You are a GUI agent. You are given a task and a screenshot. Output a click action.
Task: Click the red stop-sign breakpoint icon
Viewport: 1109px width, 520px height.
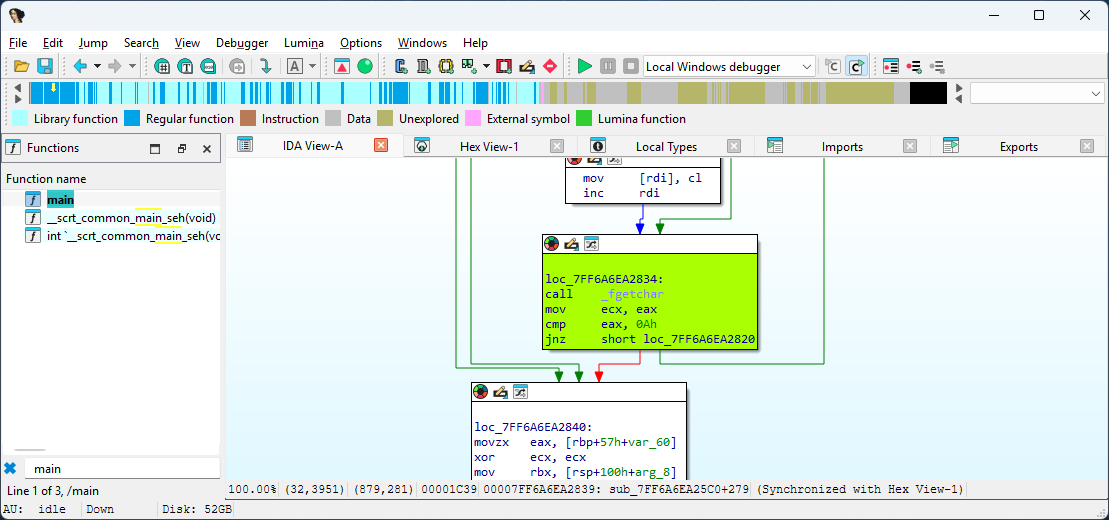(549, 66)
